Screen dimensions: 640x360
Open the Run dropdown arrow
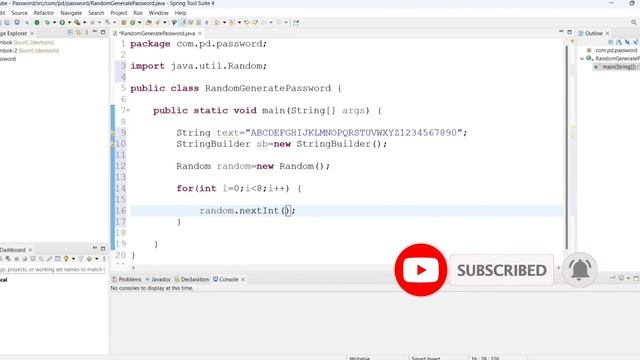[x=69, y=22]
